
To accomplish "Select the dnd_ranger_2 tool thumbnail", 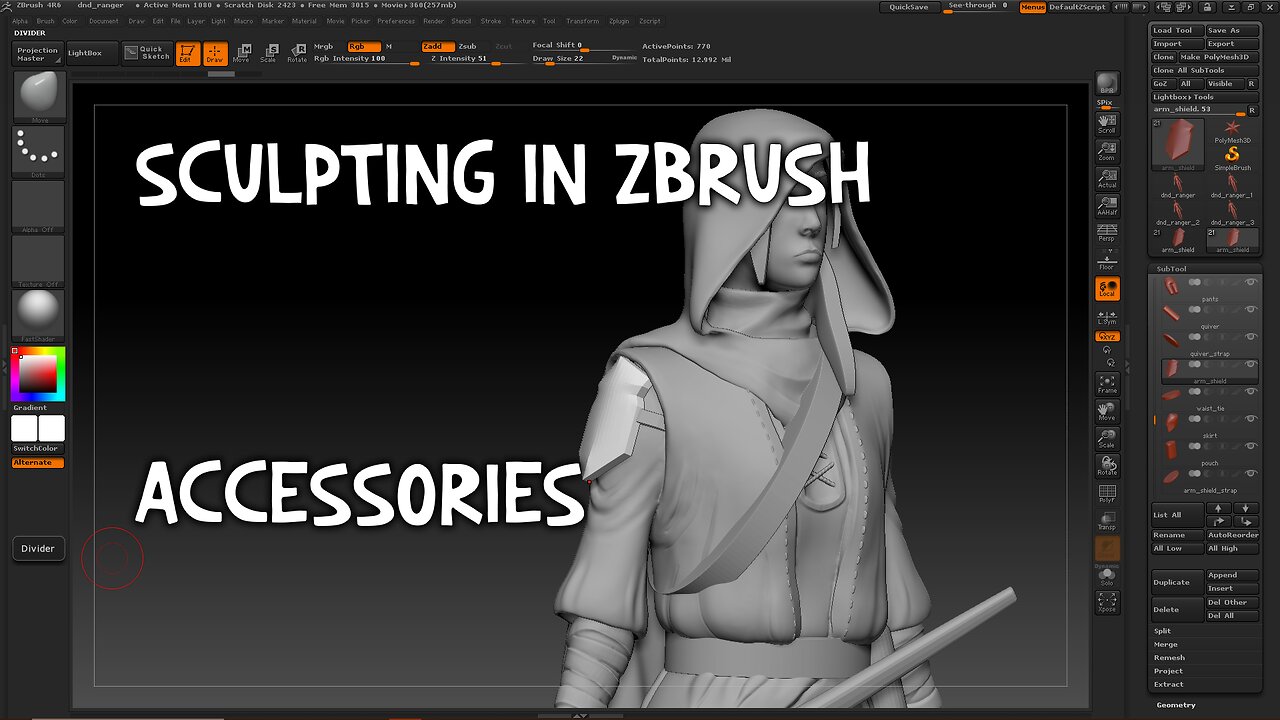I will [x=1177, y=213].
